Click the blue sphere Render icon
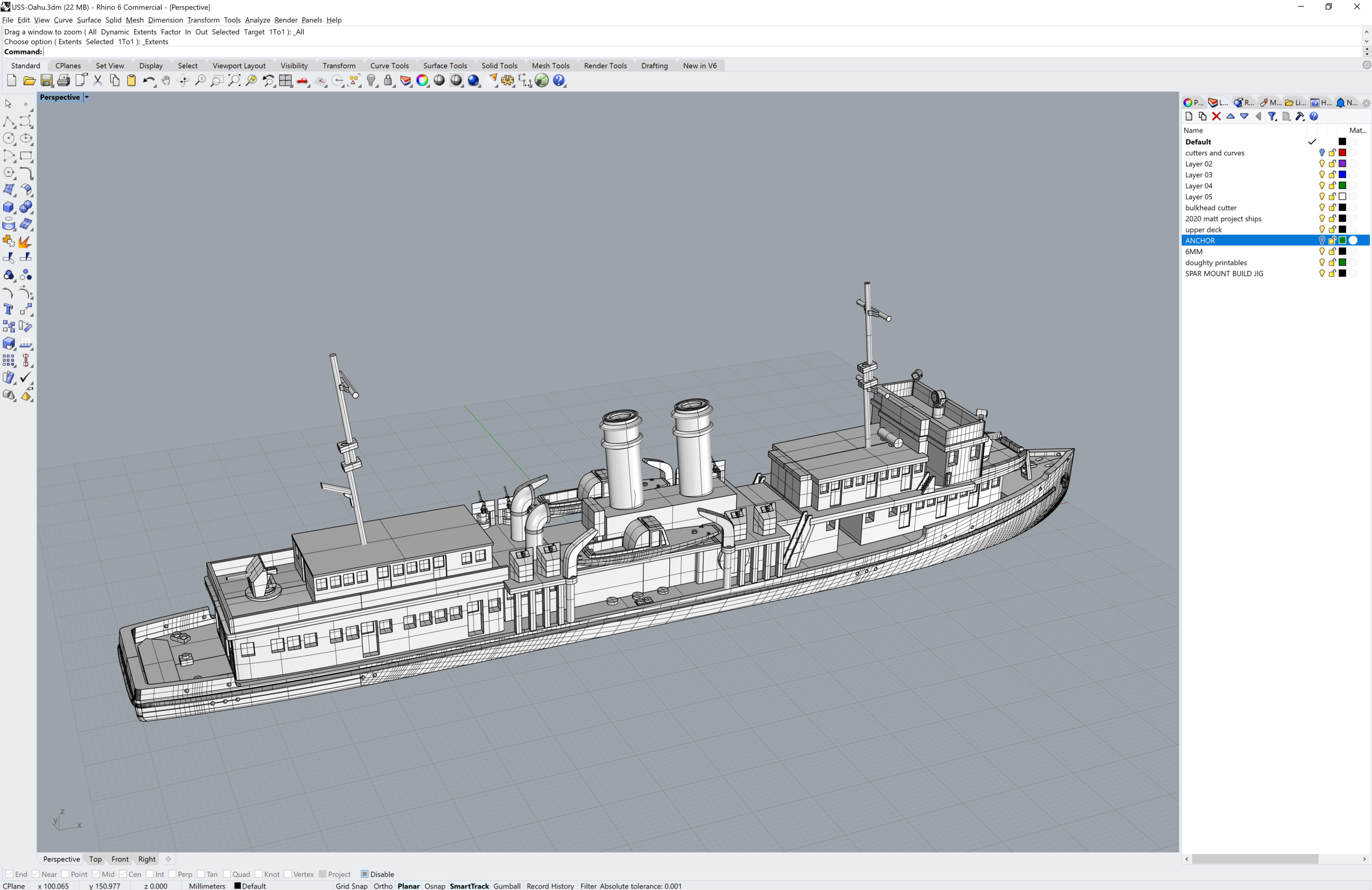Image resolution: width=1372 pixels, height=890 pixels. 474,81
